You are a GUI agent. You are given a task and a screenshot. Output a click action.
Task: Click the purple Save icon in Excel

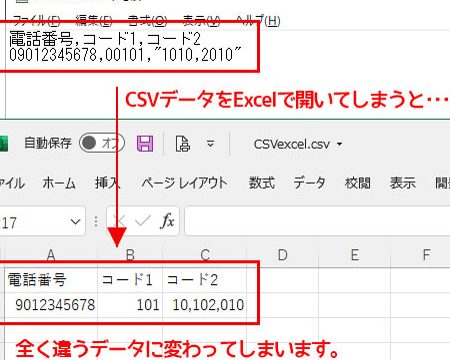point(145,144)
